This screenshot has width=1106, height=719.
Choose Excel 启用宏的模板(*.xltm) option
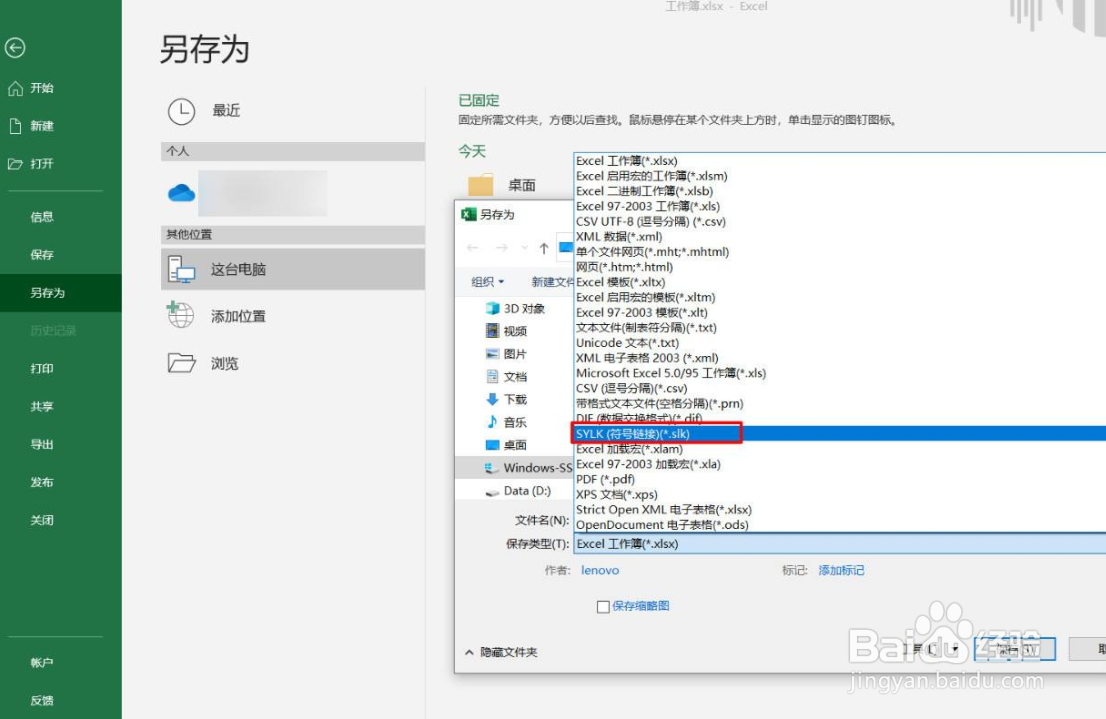(646, 297)
